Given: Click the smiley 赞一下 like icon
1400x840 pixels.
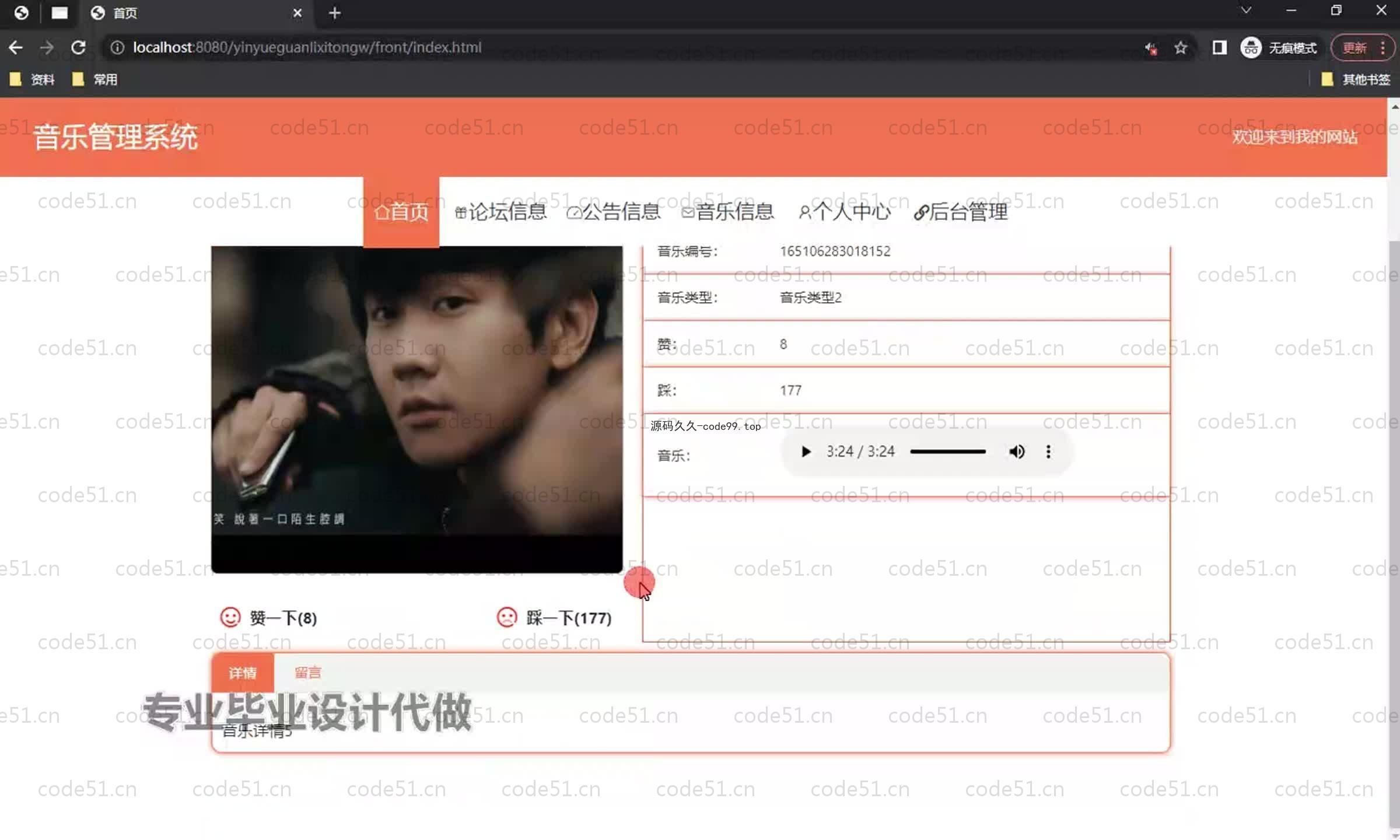Looking at the screenshot, I should [230, 617].
